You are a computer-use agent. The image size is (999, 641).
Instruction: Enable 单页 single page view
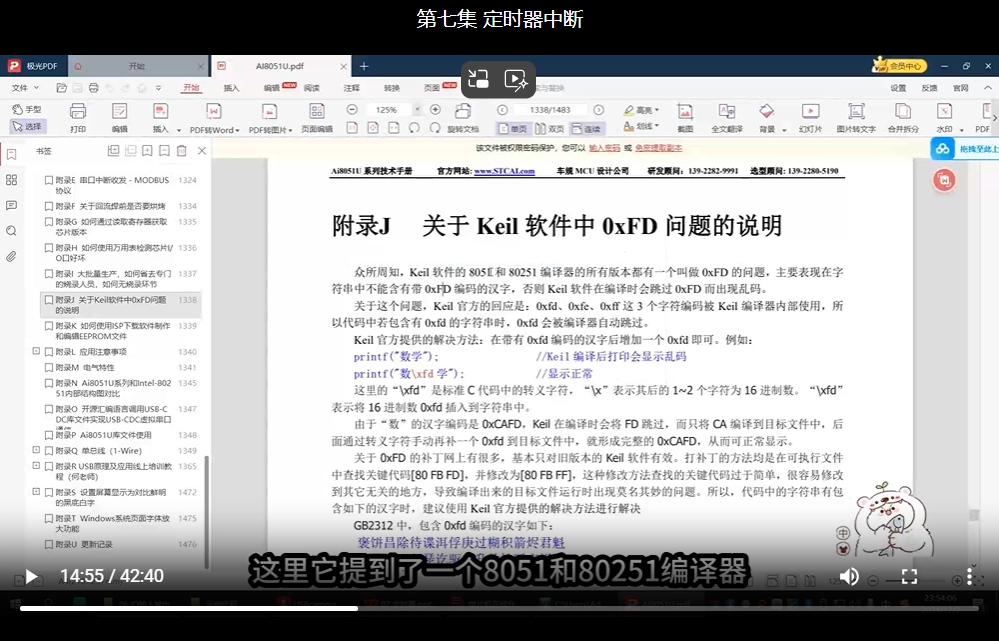pyautogui.click(x=513, y=129)
